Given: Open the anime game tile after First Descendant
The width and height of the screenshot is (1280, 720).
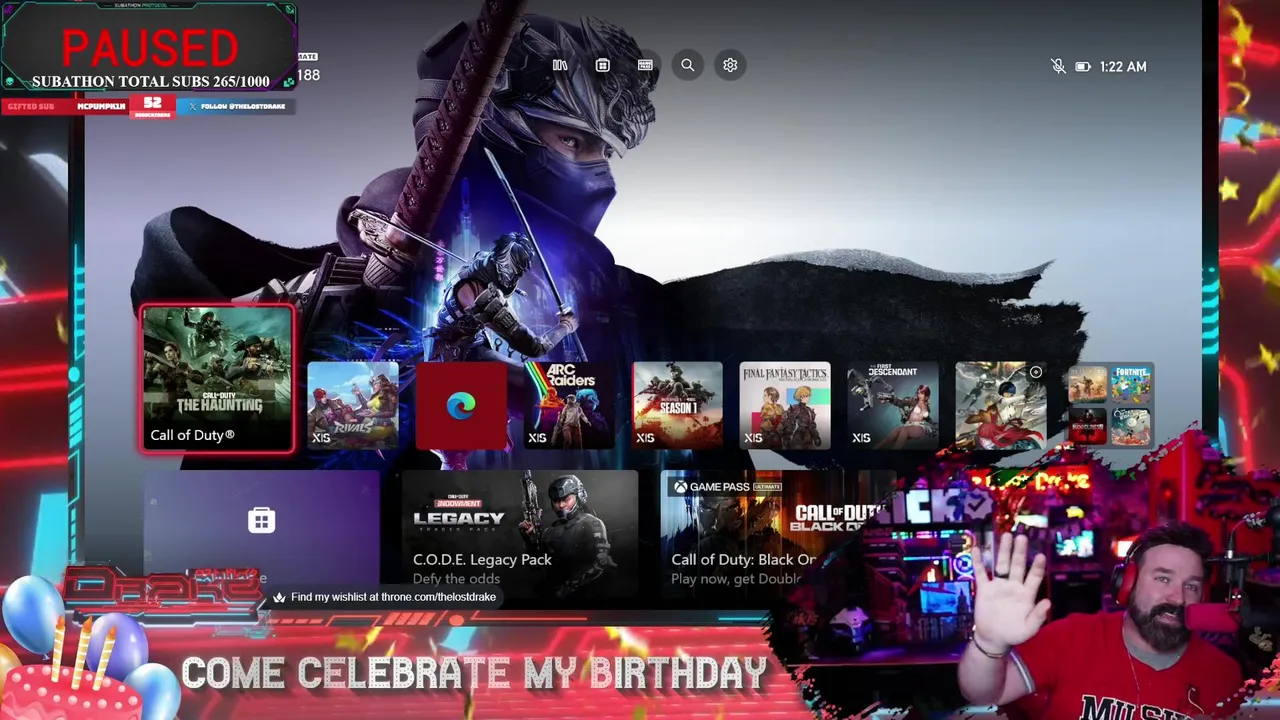Looking at the screenshot, I should [x=1001, y=405].
